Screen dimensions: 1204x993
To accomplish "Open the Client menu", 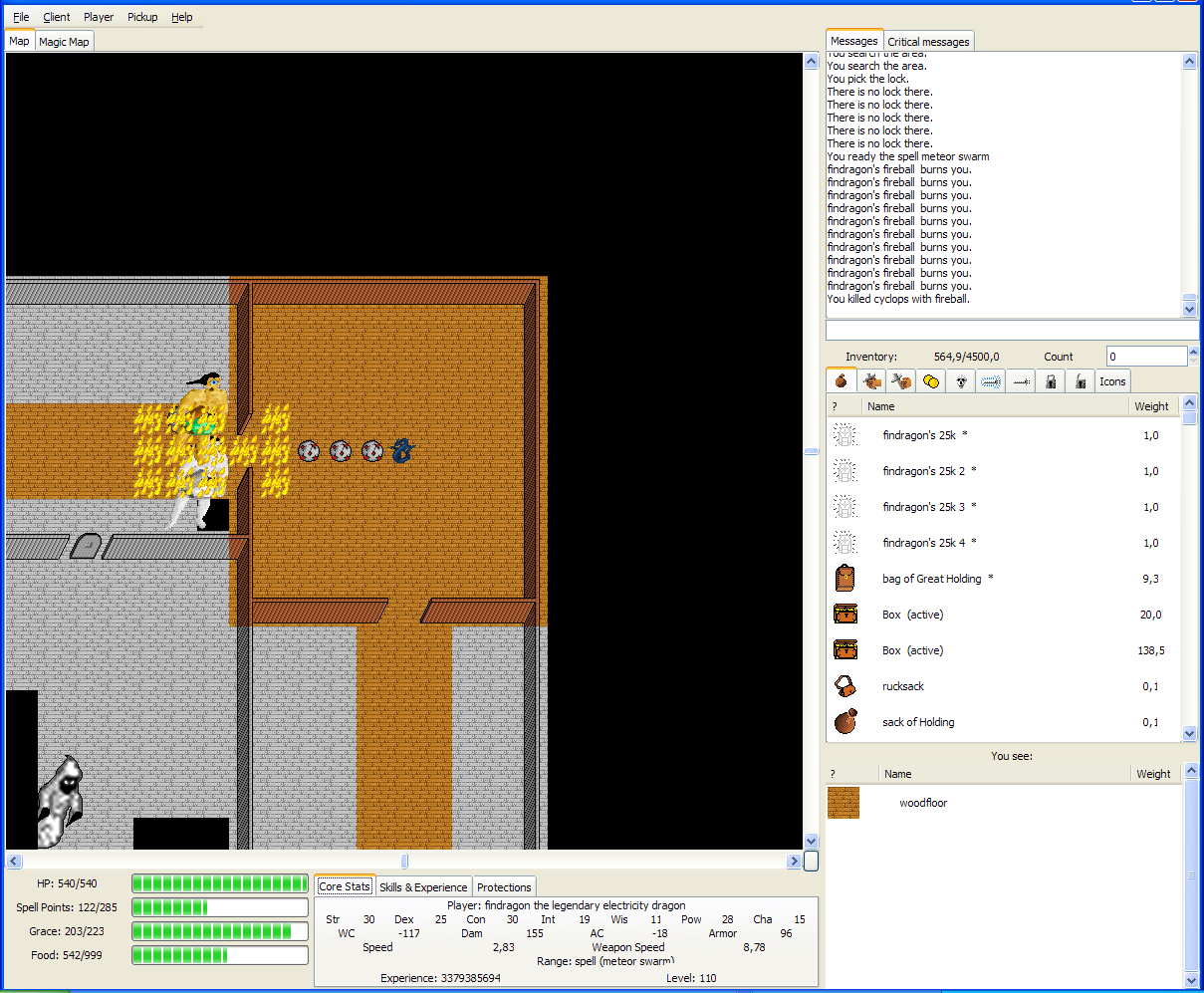I will pos(57,17).
